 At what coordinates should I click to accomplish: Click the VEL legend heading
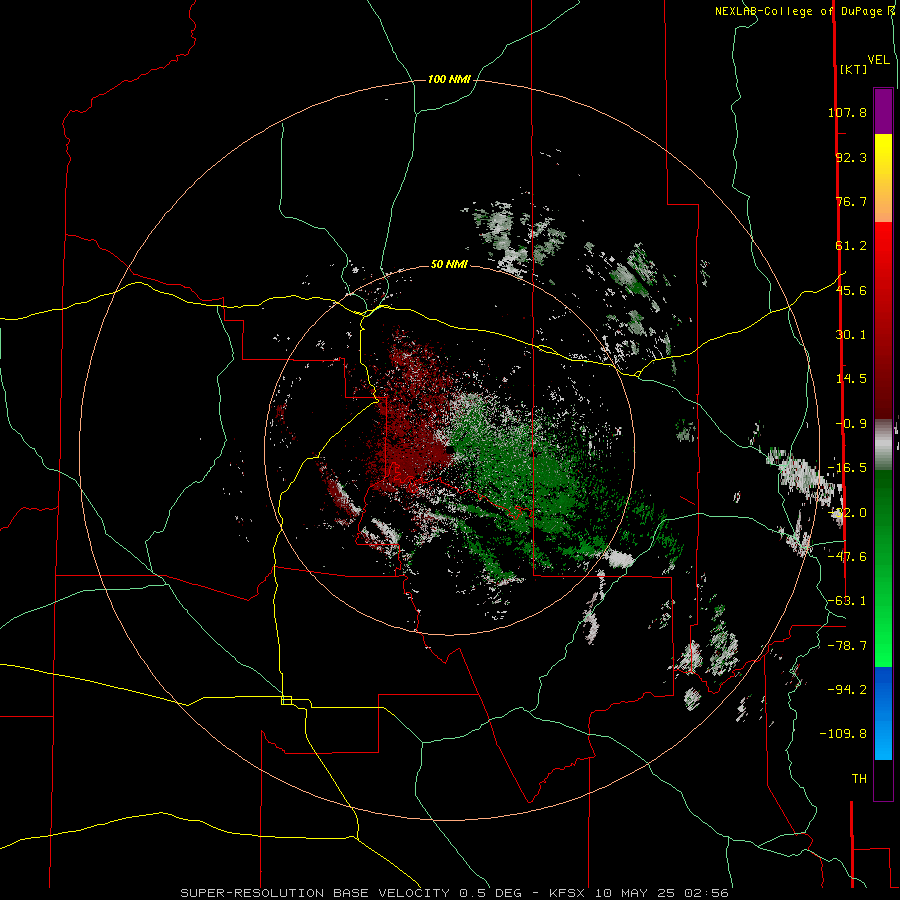[878, 60]
